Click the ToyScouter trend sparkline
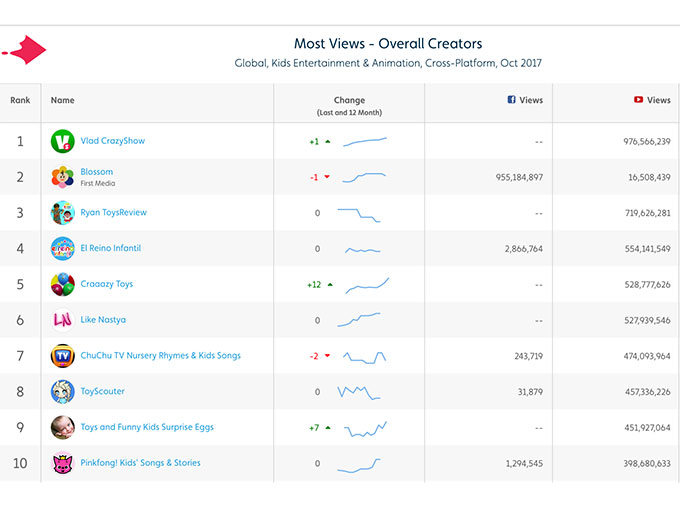Screen dimensions: 680x510 [359, 392]
